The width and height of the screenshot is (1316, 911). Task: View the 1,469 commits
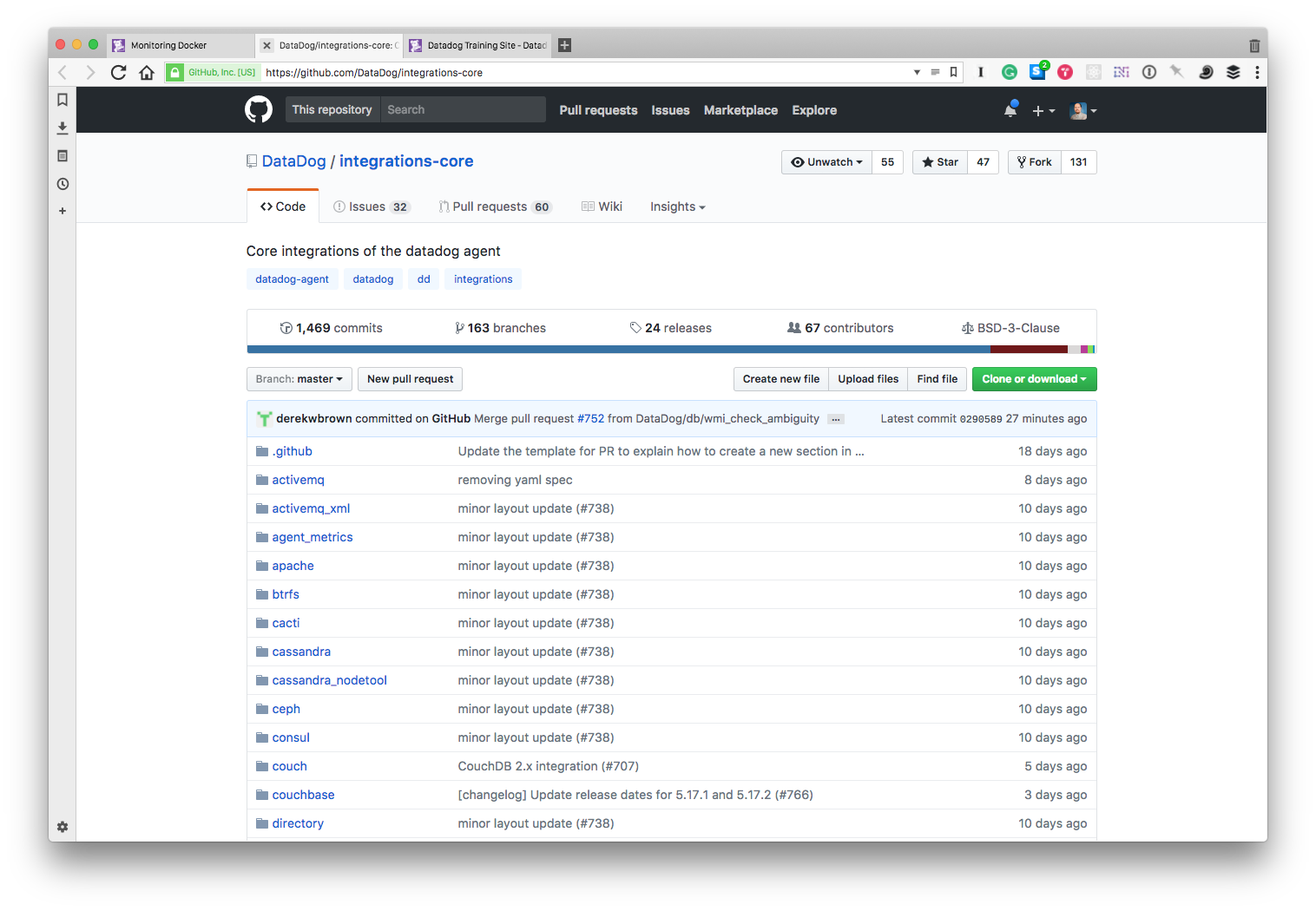331,328
